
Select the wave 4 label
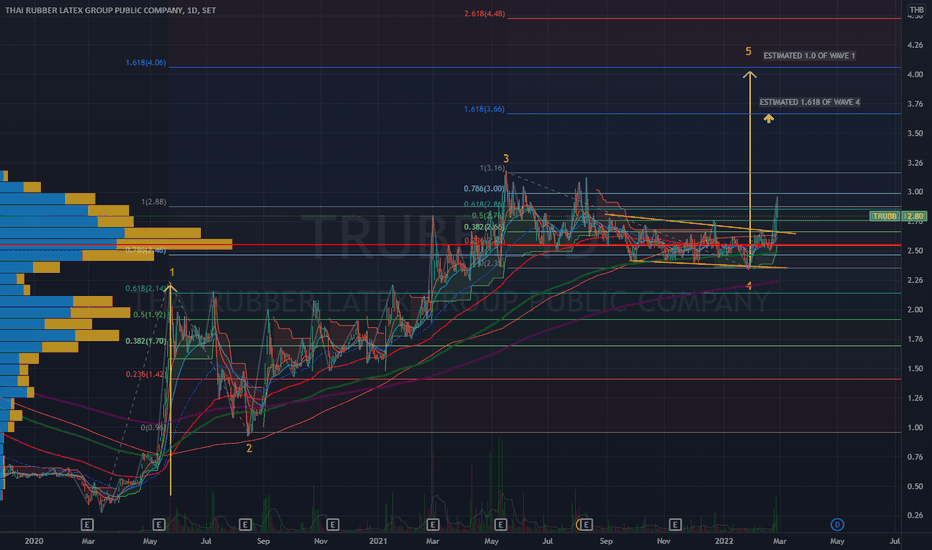[x=749, y=286]
